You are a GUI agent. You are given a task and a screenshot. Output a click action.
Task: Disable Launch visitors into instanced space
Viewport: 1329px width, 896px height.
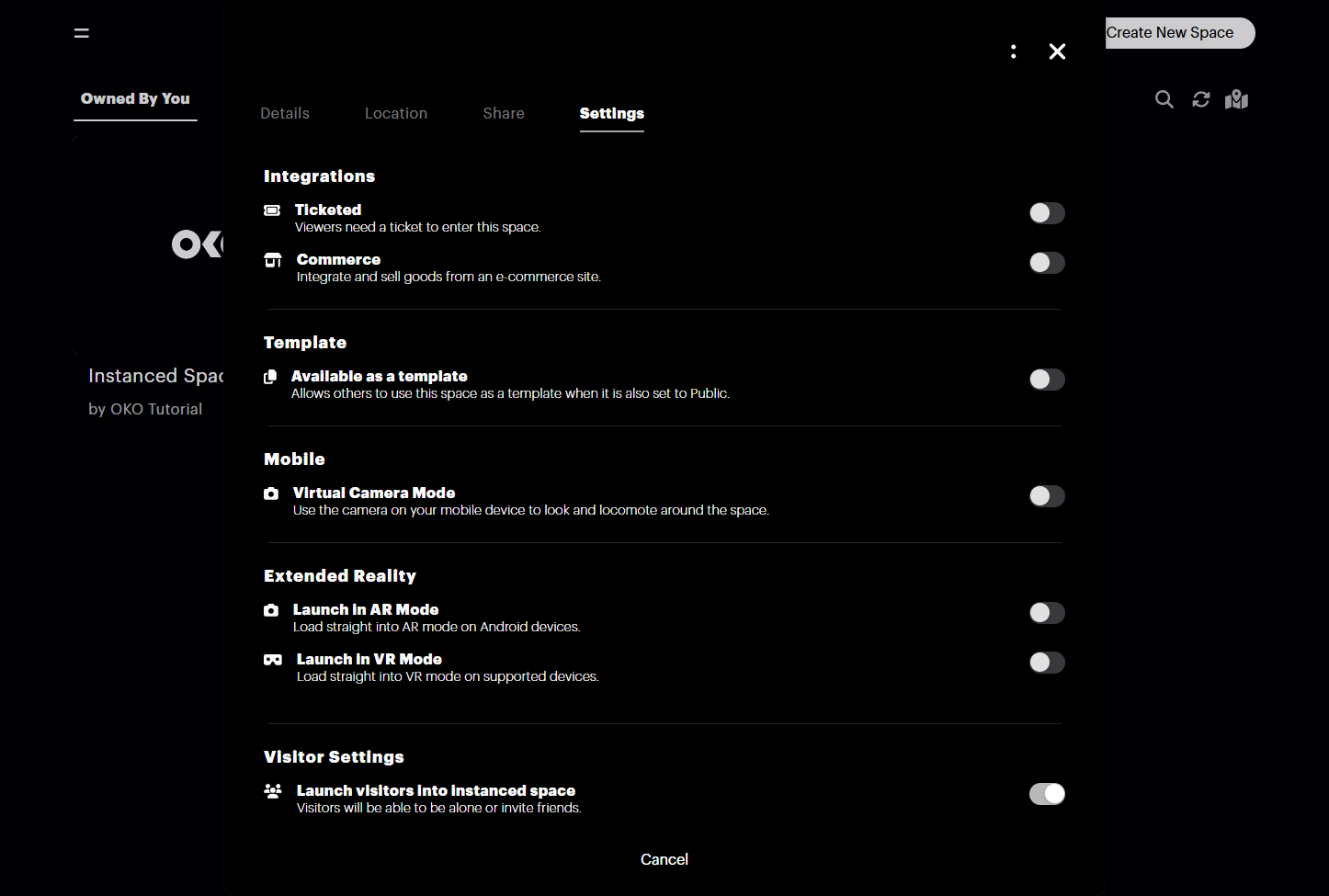point(1047,794)
